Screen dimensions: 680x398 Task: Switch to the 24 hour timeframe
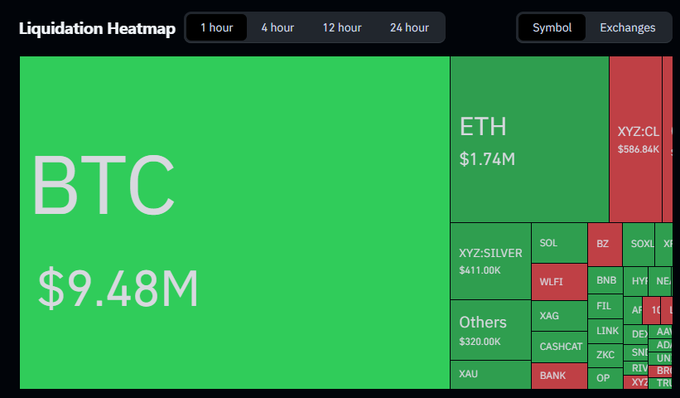tap(409, 28)
